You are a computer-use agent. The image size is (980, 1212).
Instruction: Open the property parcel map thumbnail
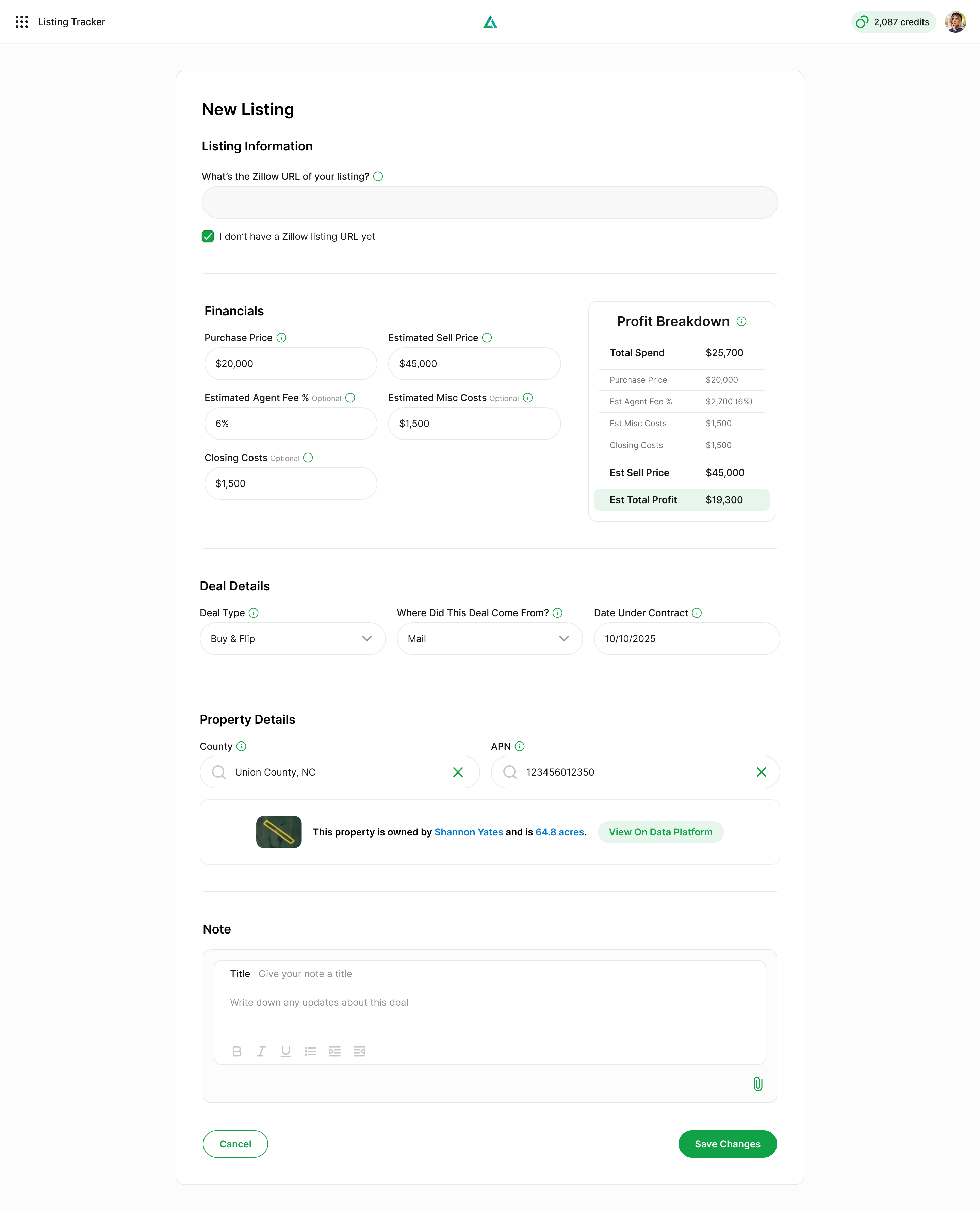pos(279,832)
